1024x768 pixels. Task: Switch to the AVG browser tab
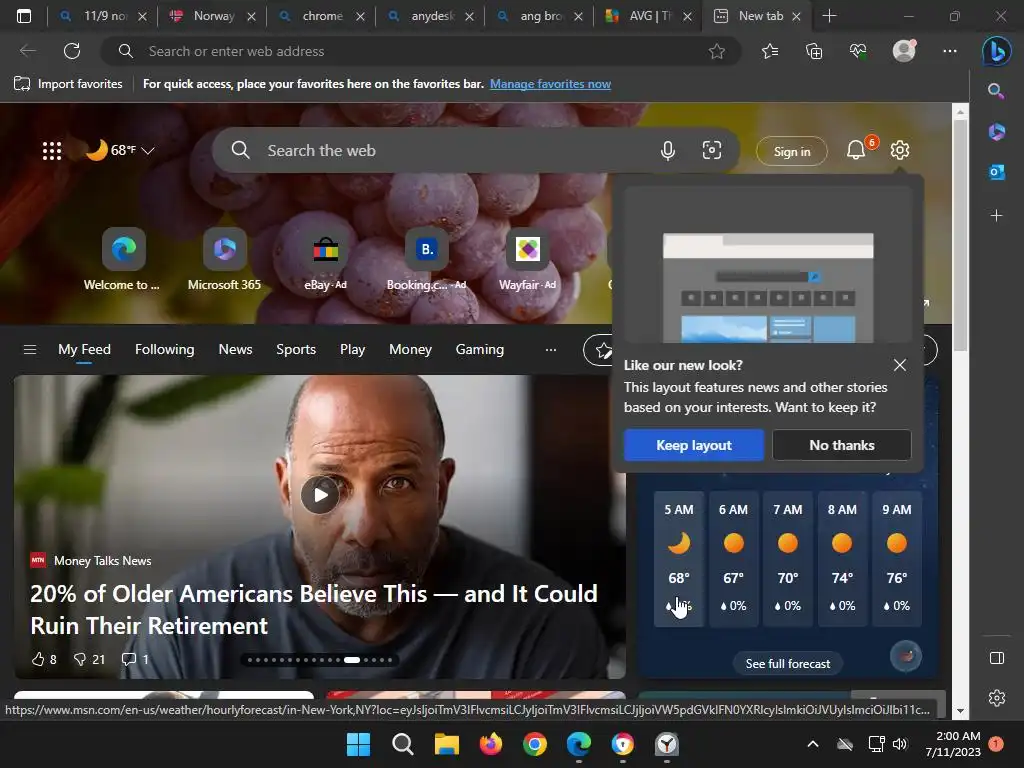coord(648,16)
